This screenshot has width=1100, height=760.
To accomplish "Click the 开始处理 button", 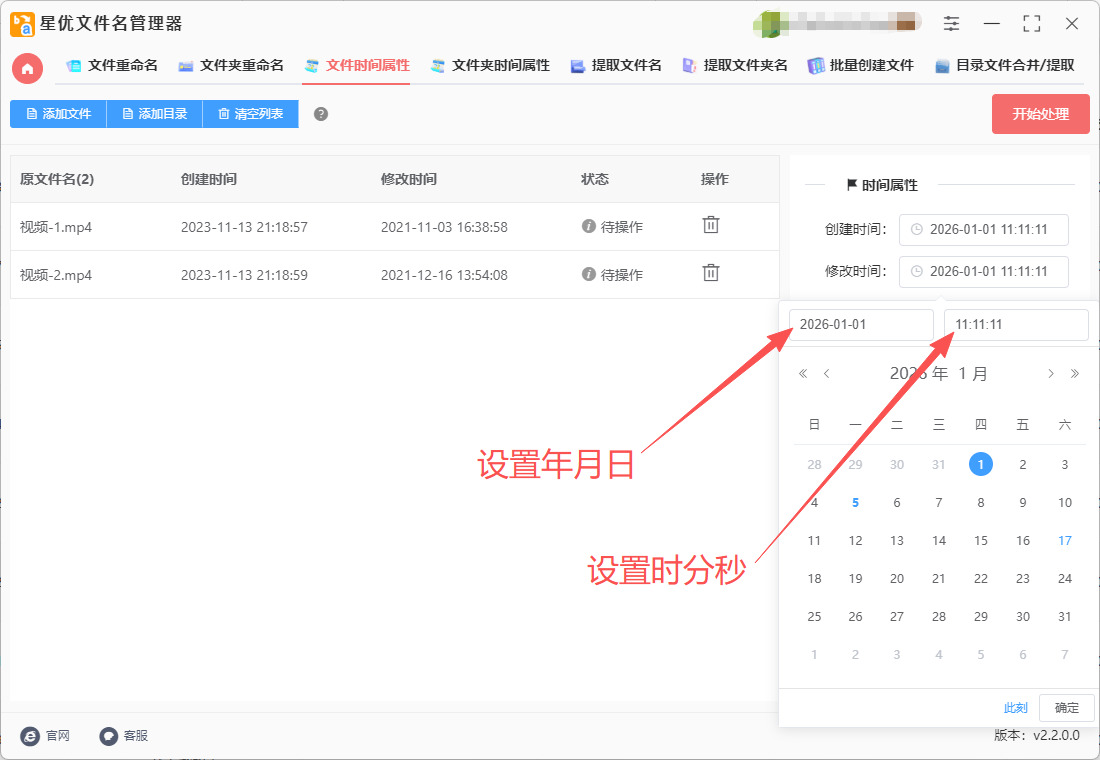I will [1040, 114].
